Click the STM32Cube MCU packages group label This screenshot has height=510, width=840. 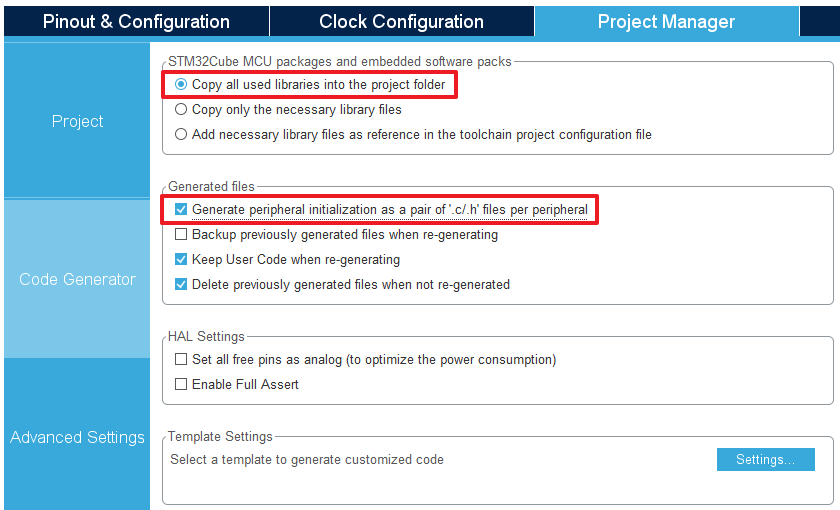pos(340,62)
